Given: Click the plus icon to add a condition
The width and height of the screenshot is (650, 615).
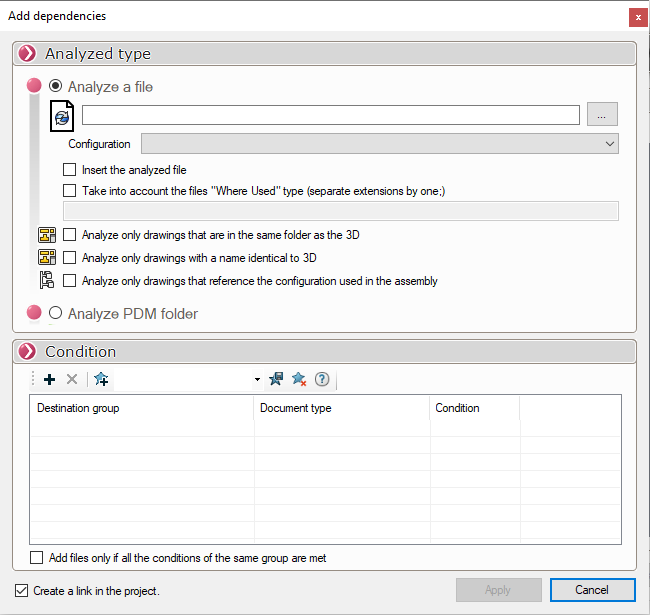Looking at the screenshot, I should [50, 380].
